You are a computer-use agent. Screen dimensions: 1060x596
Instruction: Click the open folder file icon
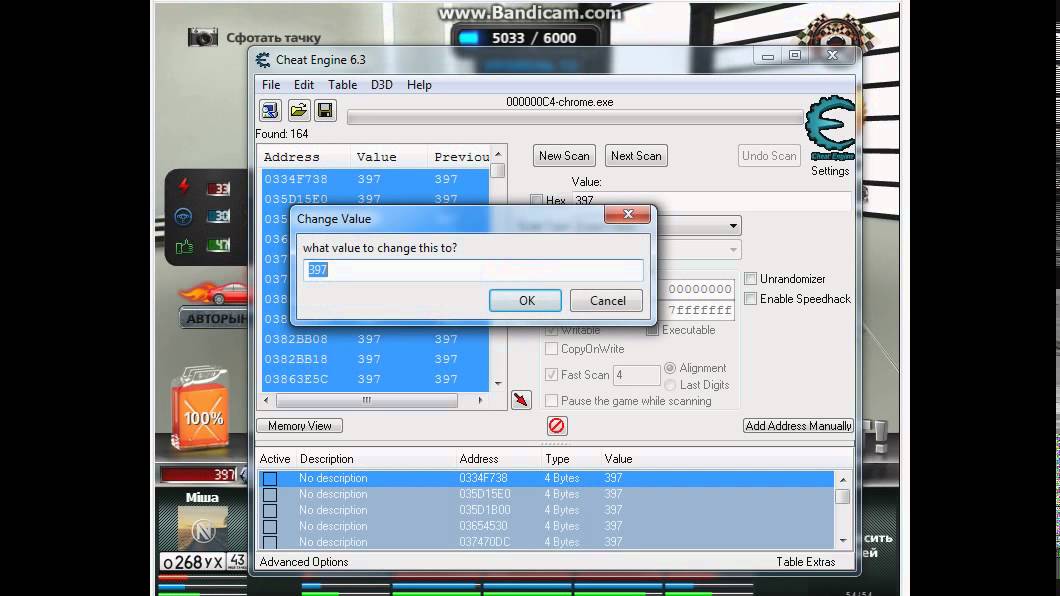point(298,110)
